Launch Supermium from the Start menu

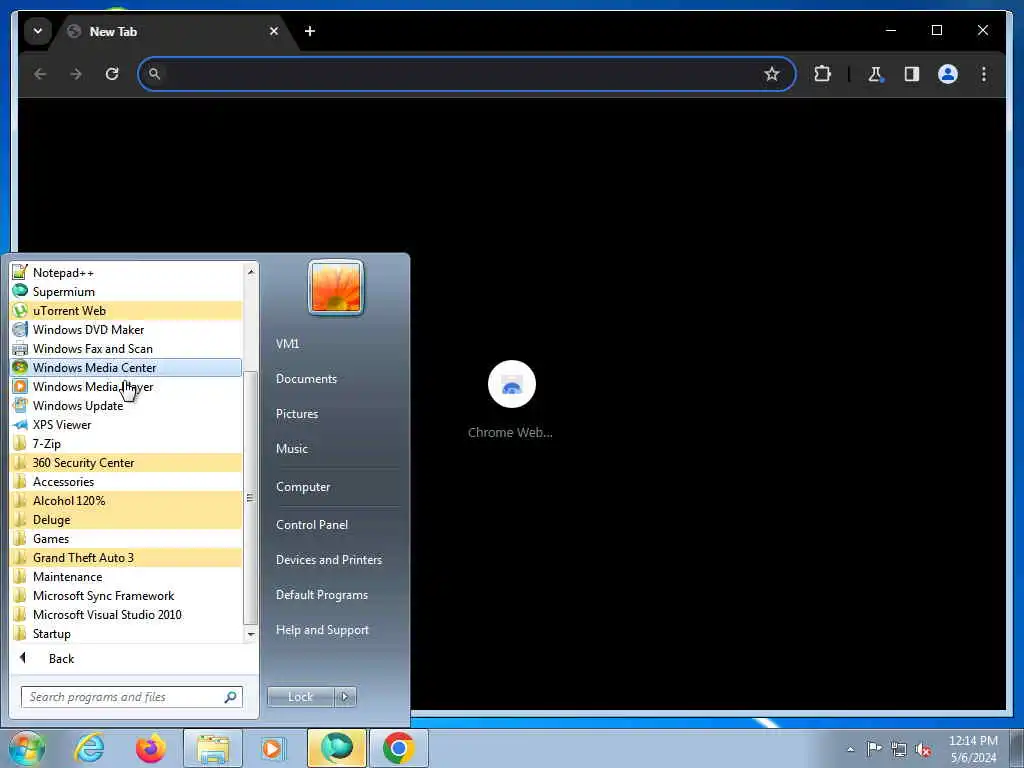pos(126,292)
